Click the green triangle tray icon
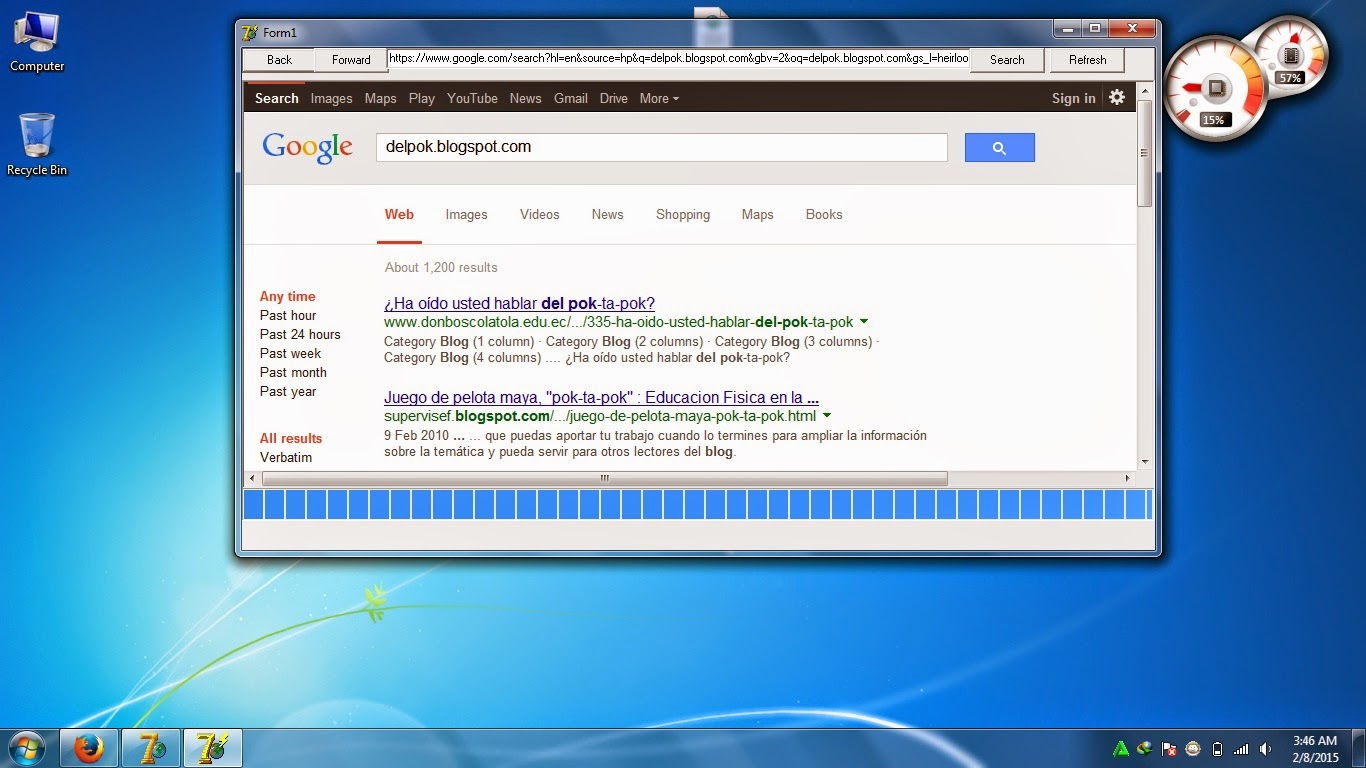Viewport: 1366px width, 768px height. coord(1121,749)
